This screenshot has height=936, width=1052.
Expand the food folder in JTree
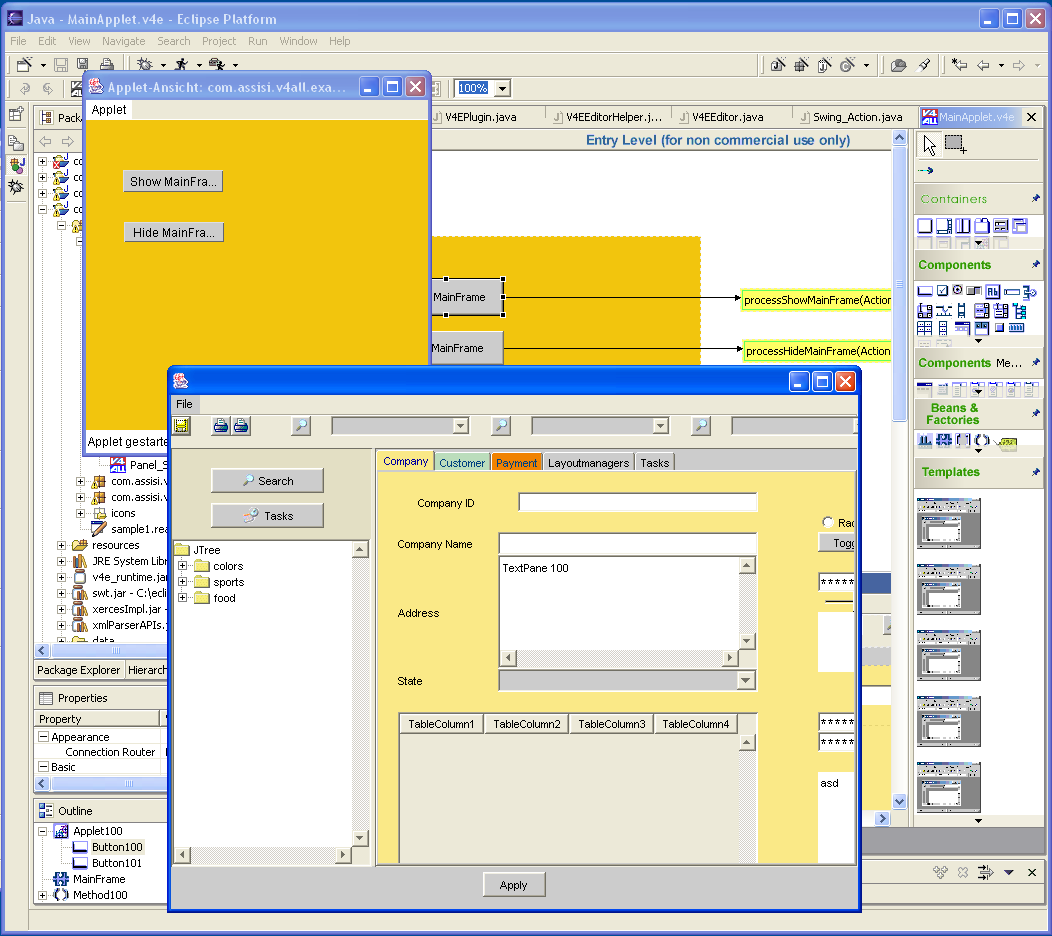[182, 598]
